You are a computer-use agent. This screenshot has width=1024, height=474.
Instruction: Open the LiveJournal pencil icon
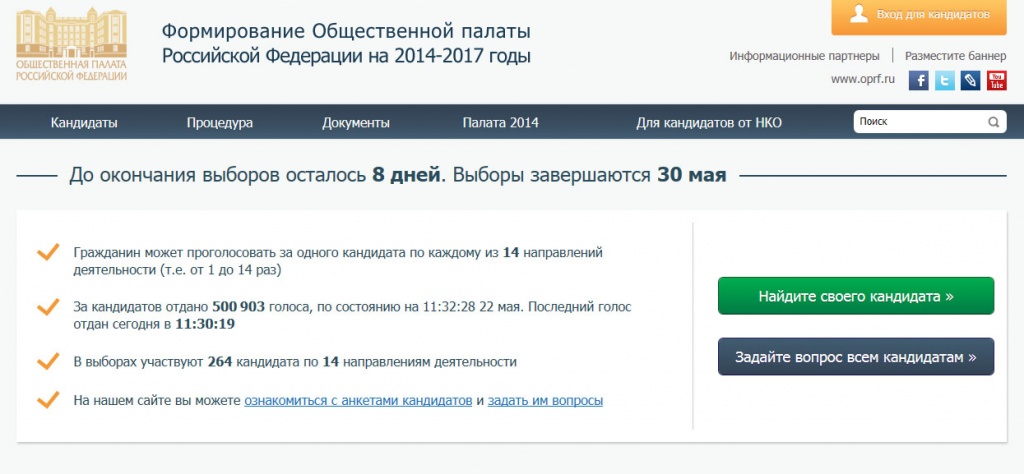(x=970, y=80)
